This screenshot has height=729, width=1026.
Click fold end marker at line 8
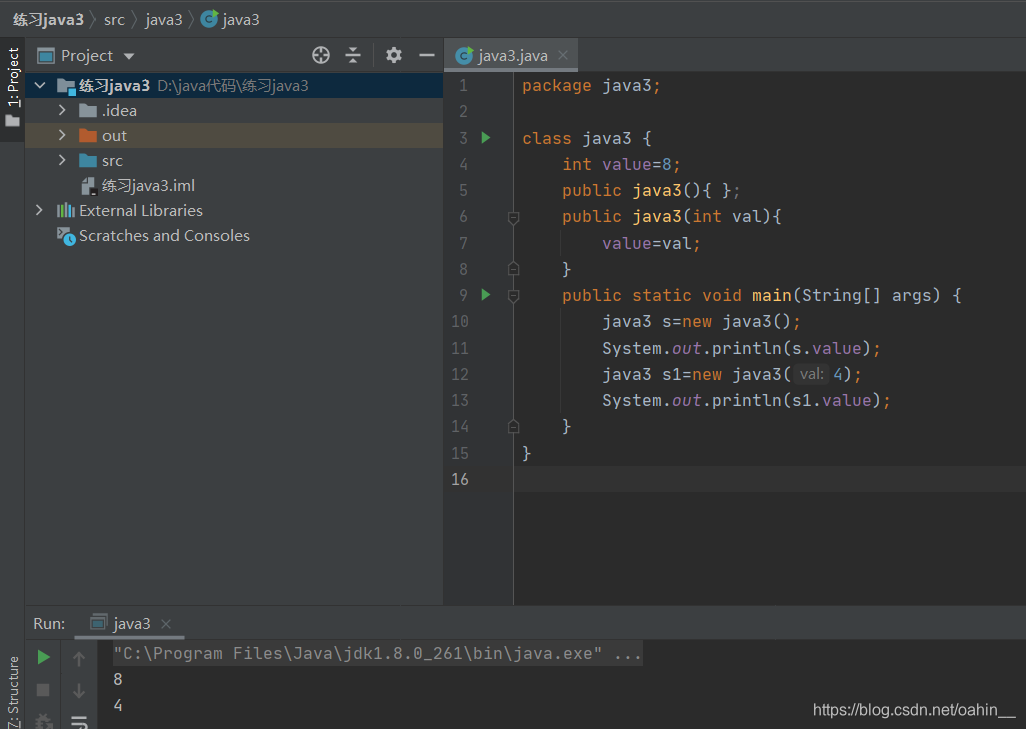[x=514, y=268]
